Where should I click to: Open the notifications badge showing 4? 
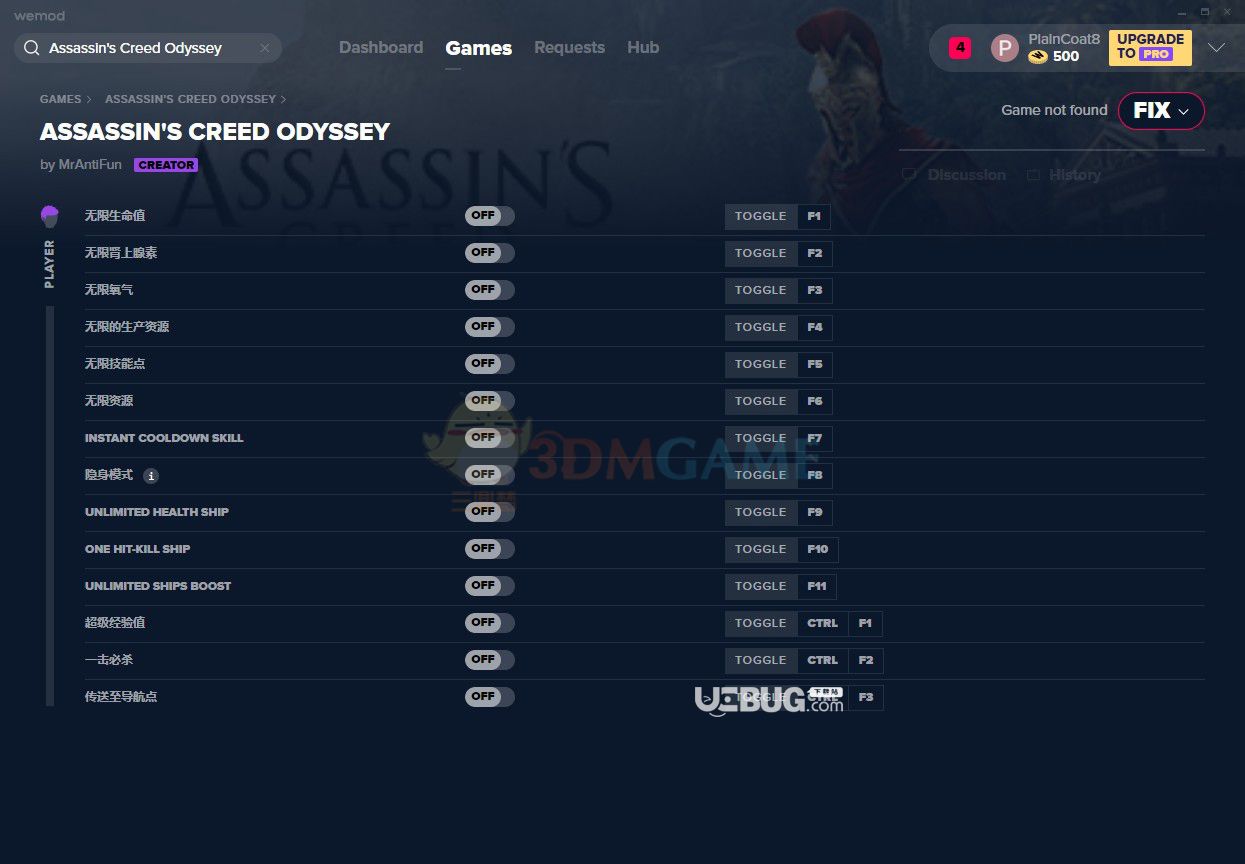tap(960, 47)
